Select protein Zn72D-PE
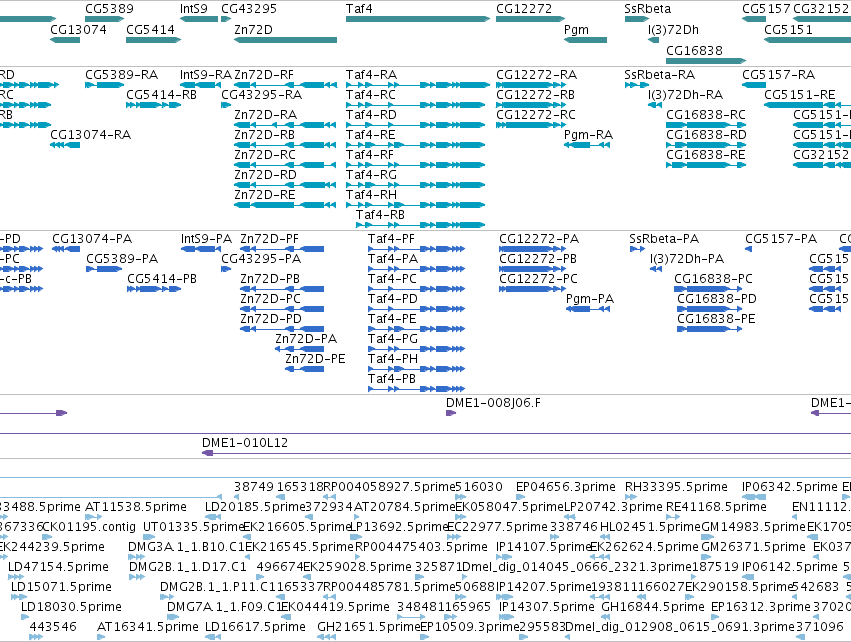The height and width of the screenshot is (642, 851). tap(305, 369)
